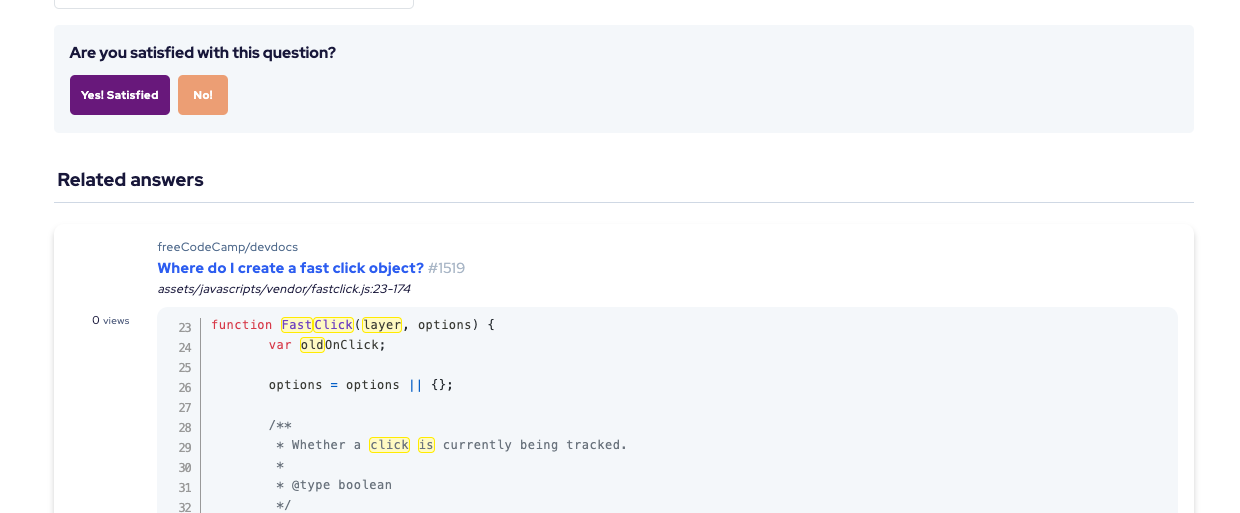
Task: Click line number 26 in code block
Action: [185, 387]
